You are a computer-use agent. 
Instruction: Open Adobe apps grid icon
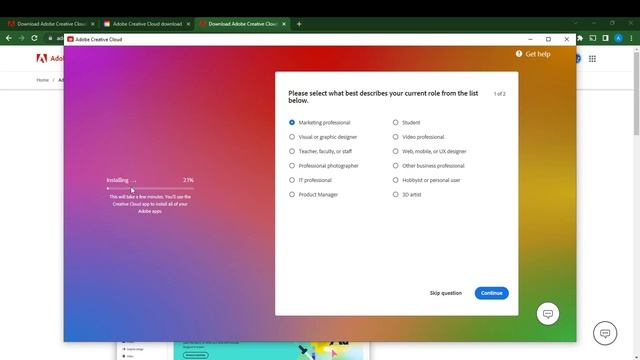(x=592, y=59)
